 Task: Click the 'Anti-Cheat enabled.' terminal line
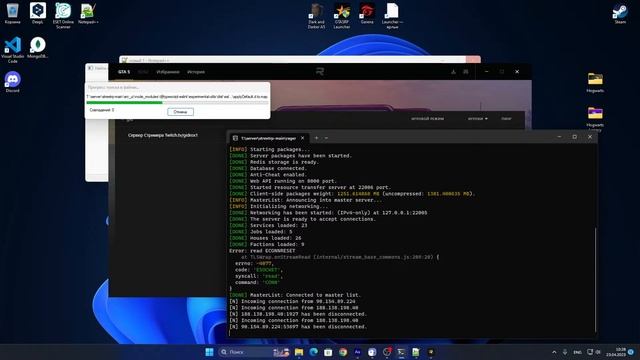pyautogui.click(x=268, y=175)
